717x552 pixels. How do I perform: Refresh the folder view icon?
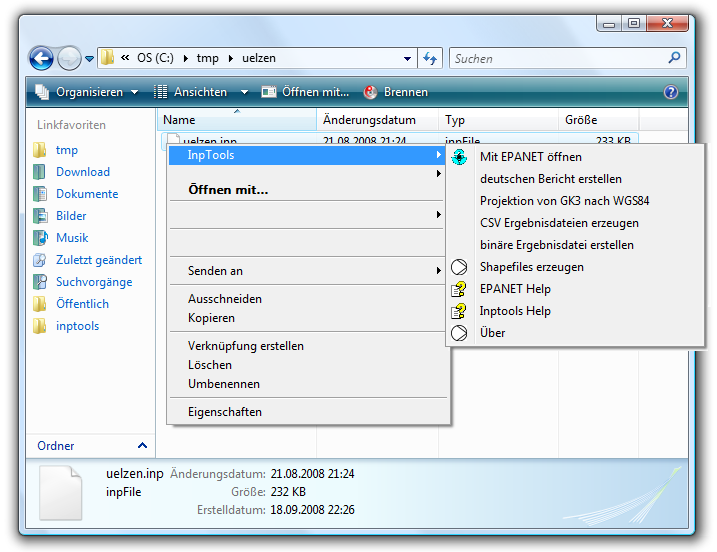pyautogui.click(x=430, y=58)
